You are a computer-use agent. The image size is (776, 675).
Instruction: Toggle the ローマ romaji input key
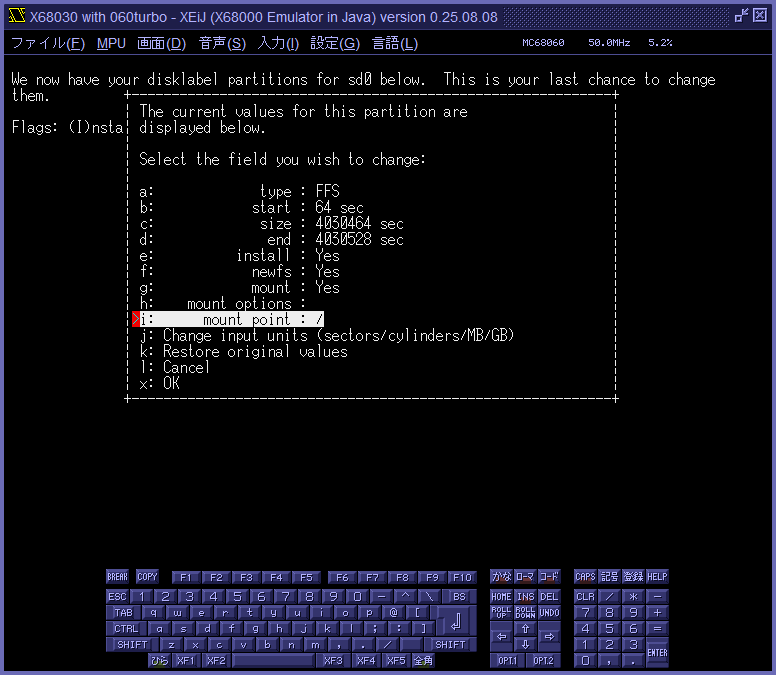pyautogui.click(x=525, y=577)
